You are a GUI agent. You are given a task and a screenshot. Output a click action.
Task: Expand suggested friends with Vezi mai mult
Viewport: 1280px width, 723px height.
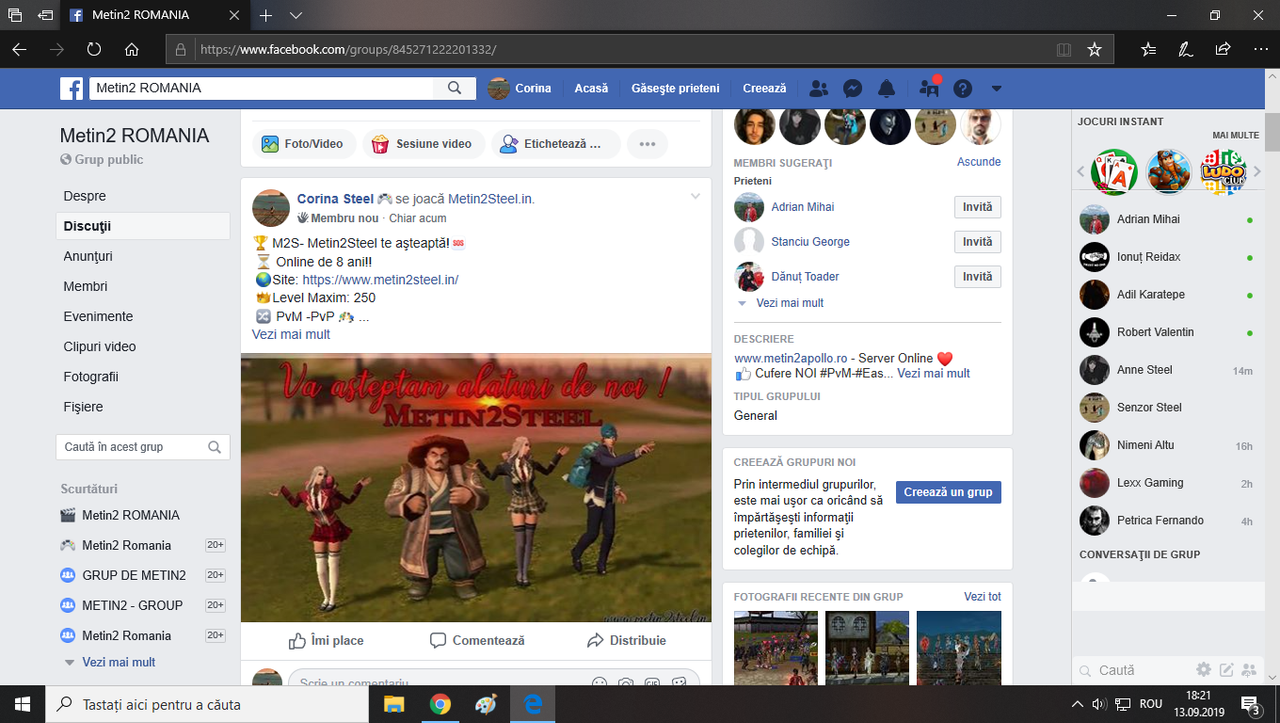coord(790,303)
